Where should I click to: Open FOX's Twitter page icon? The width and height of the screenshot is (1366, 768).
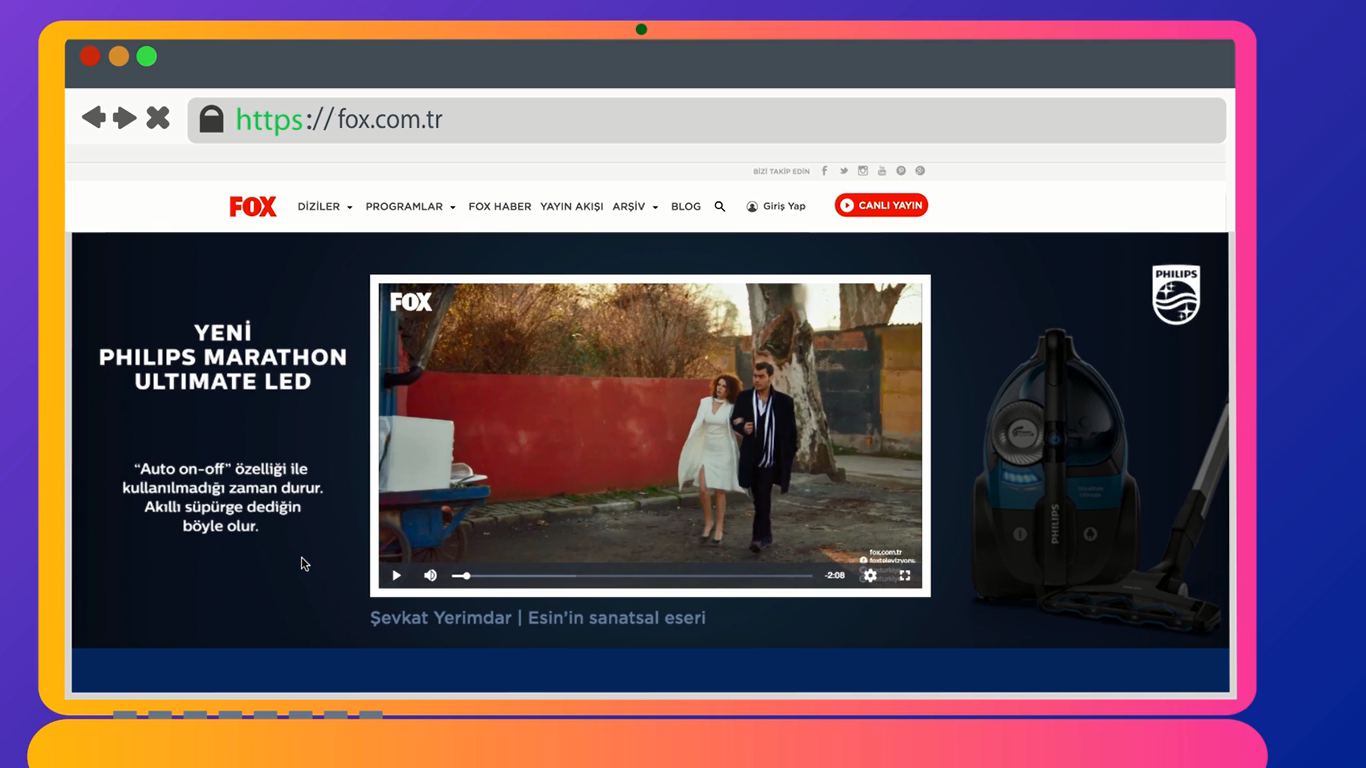(x=843, y=171)
